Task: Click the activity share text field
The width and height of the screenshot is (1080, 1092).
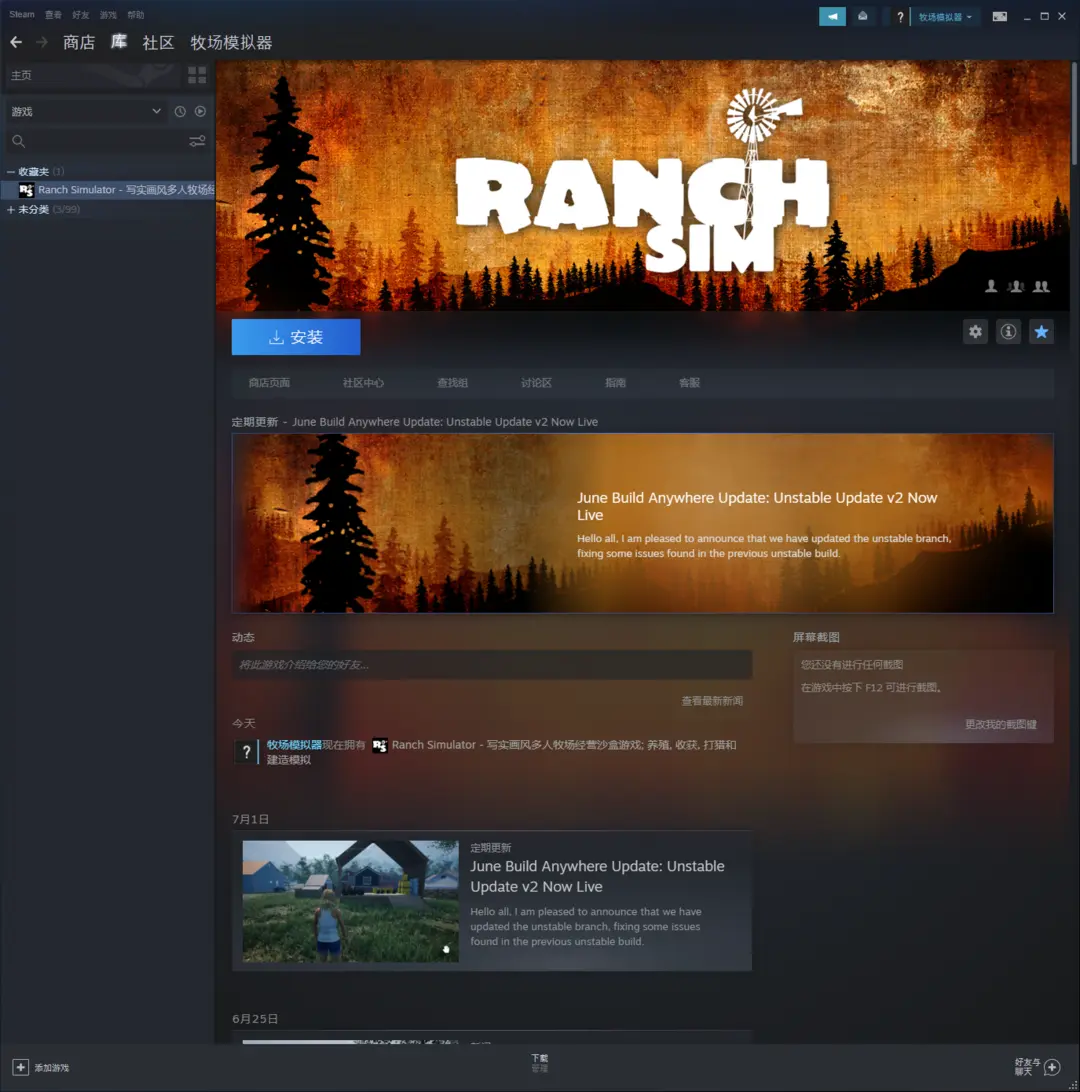Action: point(492,665)
